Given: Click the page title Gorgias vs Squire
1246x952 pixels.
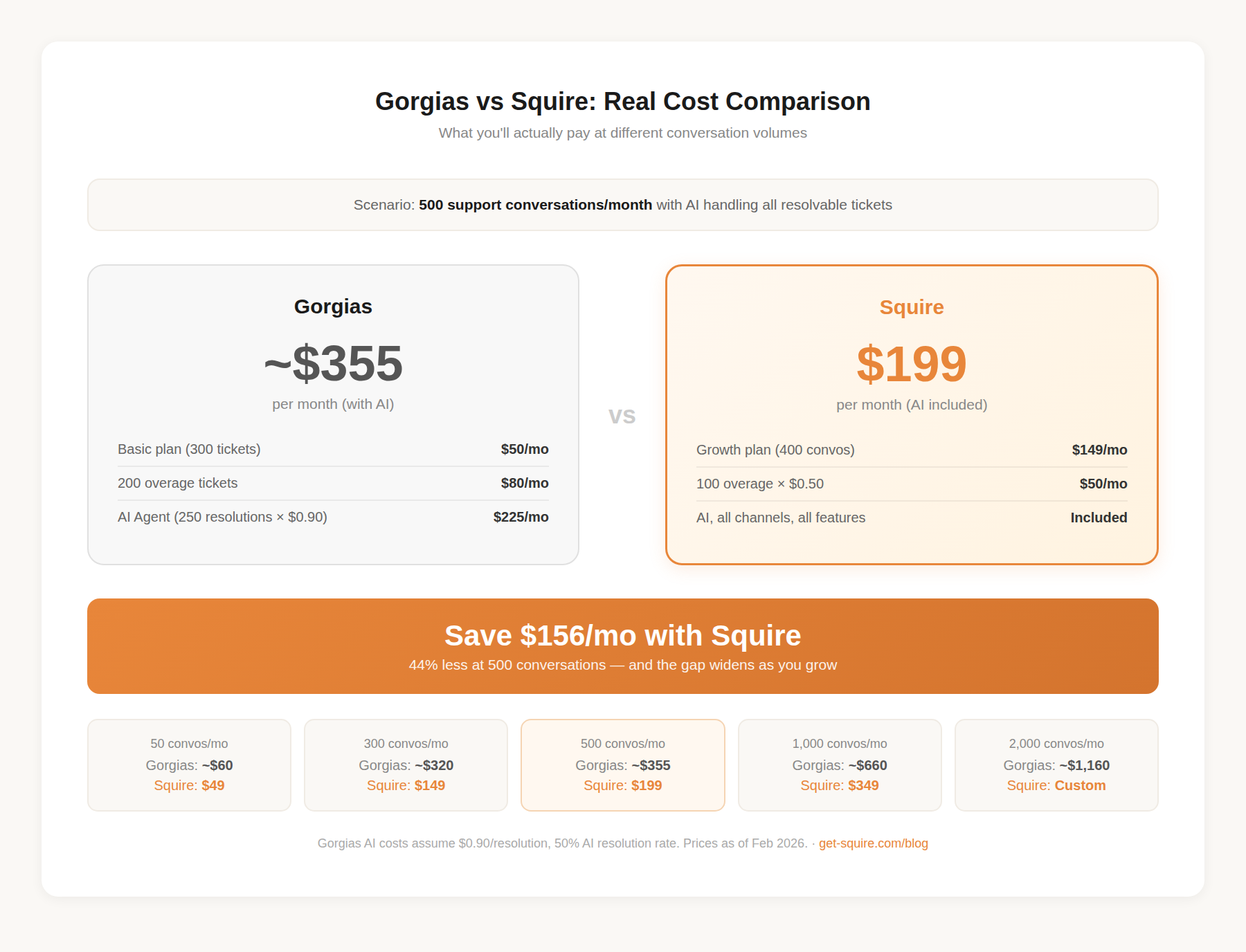Looking at the screenshot, I should click(x=622, y=101).
